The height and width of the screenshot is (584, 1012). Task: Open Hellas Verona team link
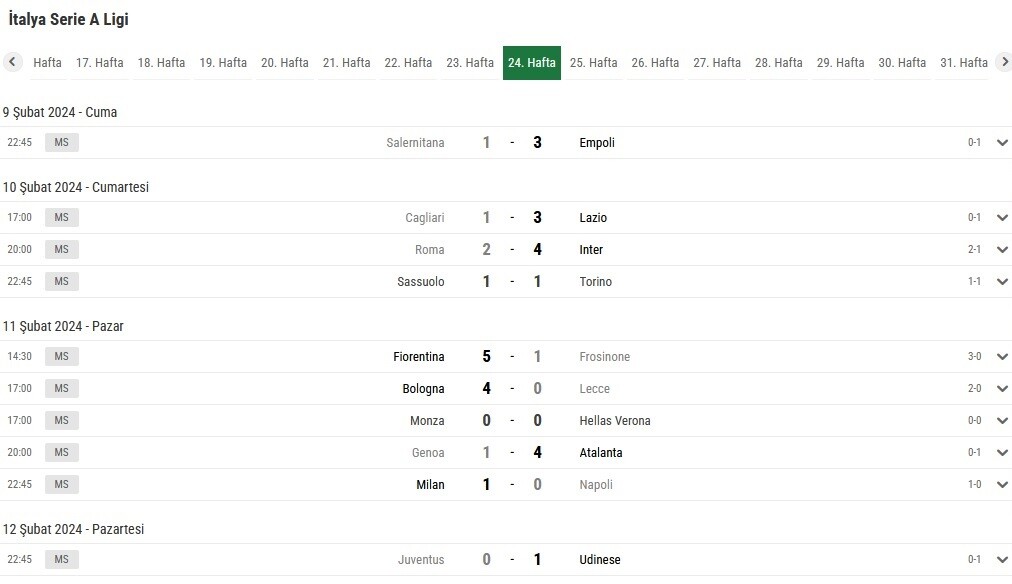614,421
